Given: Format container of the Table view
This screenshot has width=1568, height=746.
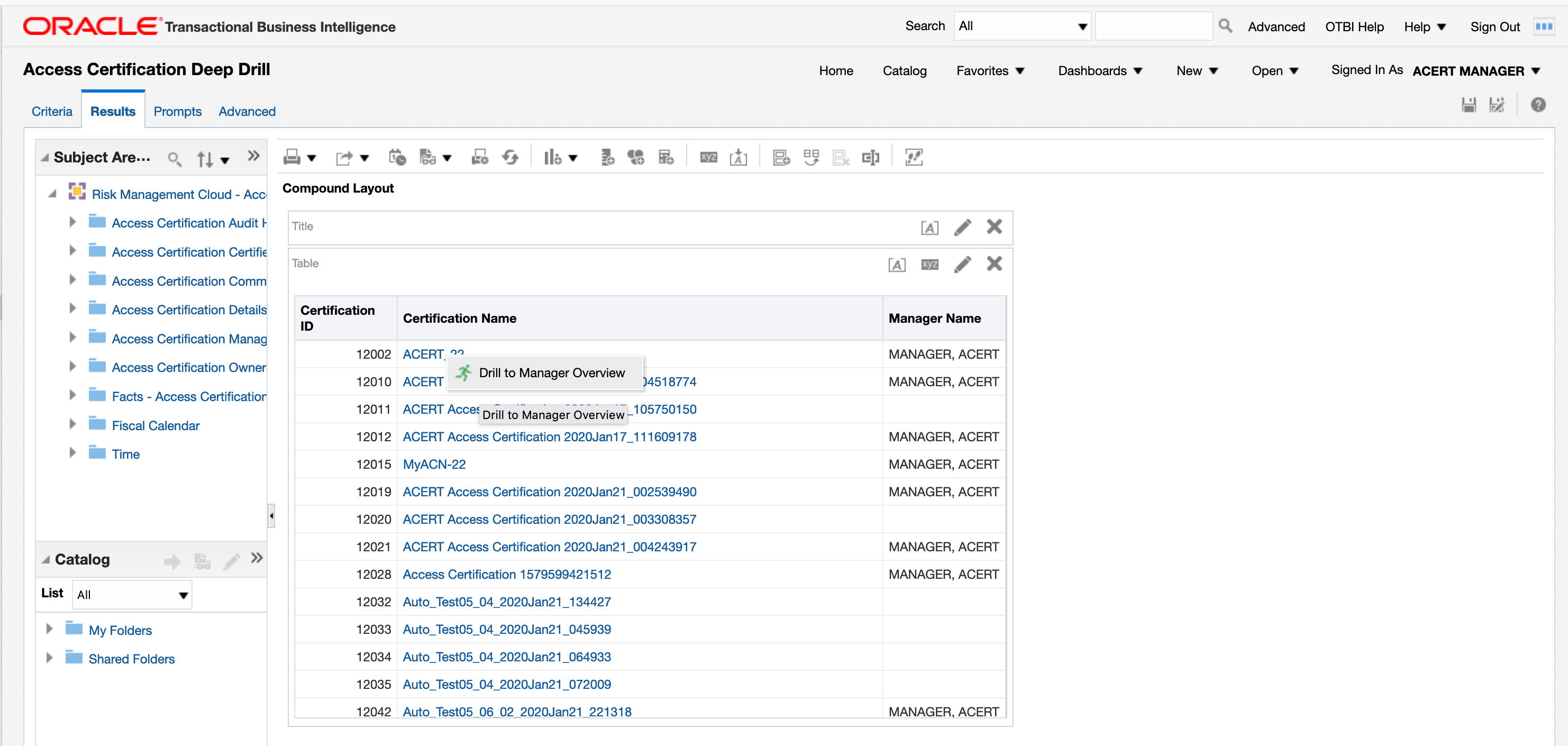Looking at the screenshot, I should pyautogui.click(x=897, y=265).
